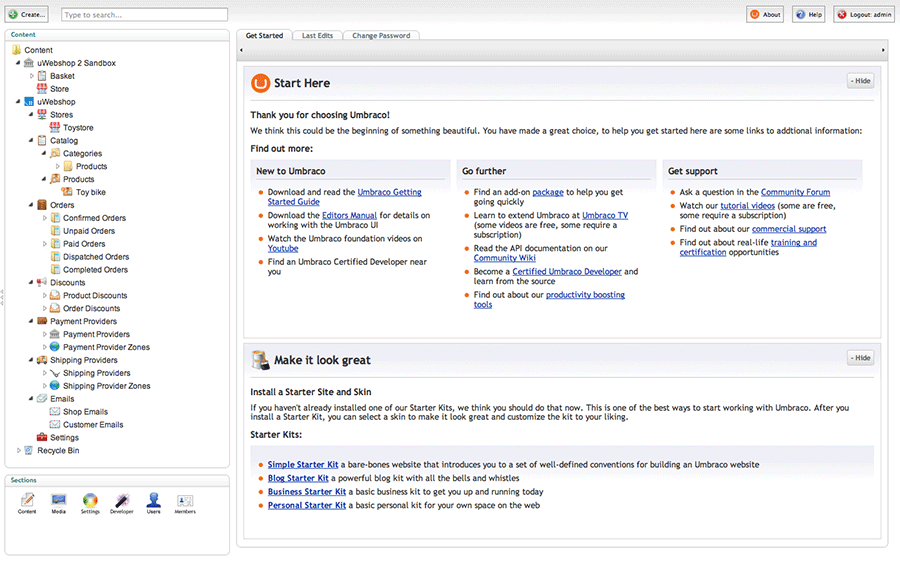Open the Umbraco TV link
900x565 pixels.
coord(605,215)
